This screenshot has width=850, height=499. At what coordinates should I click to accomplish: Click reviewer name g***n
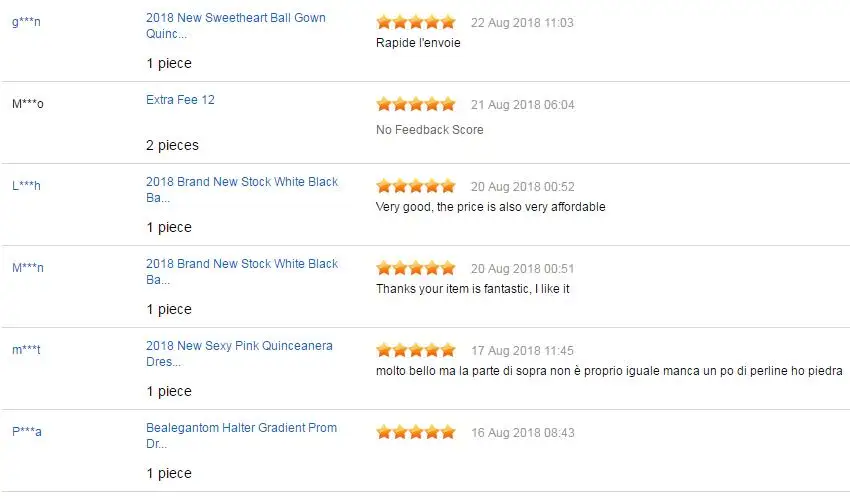point(27,22)
